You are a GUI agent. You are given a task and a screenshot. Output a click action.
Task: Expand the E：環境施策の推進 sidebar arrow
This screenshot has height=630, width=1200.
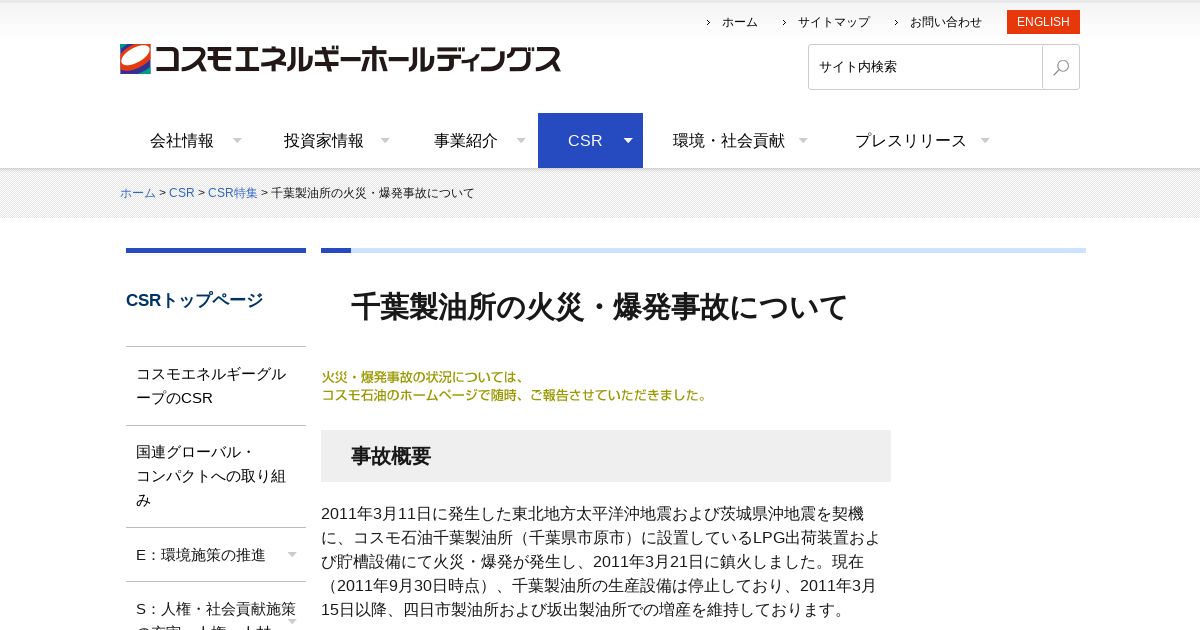[x=292, y=554]
